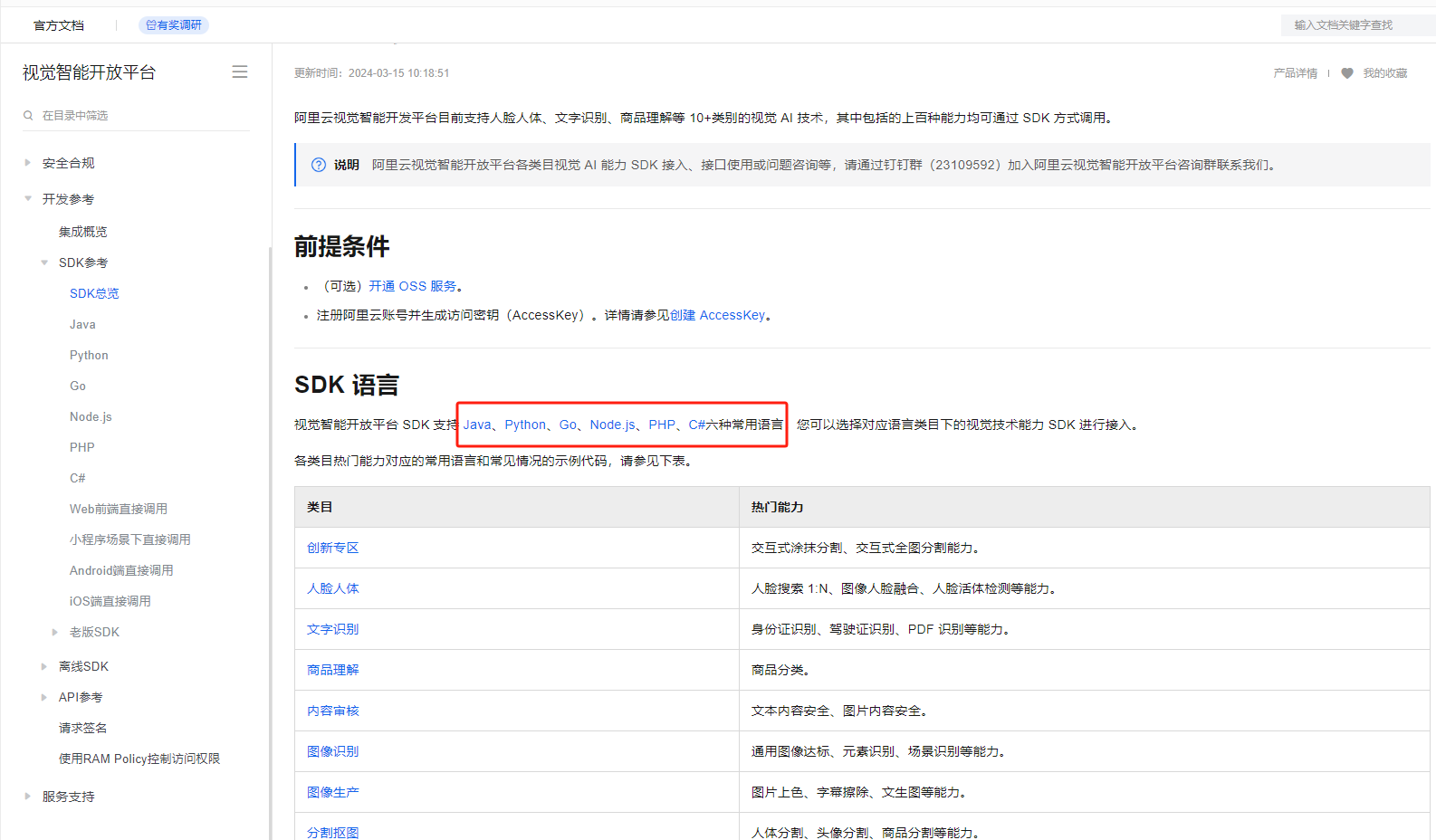Click the SDK 语言 heading
Screen dimensions: 1436x840
tap(347, 385)
